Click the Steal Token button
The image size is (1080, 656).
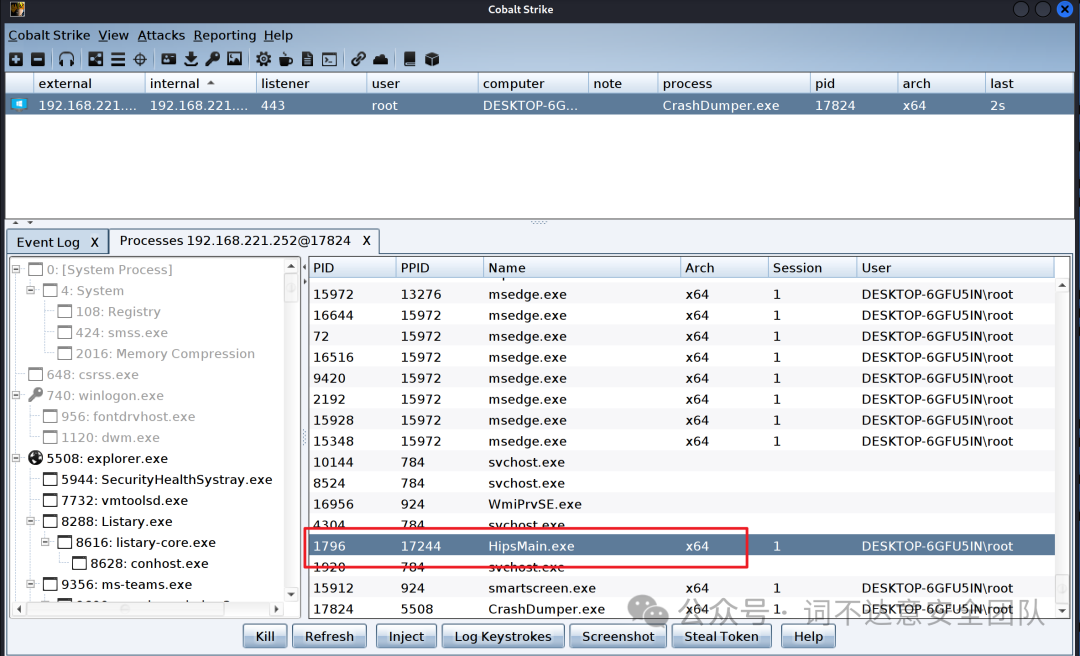[x=721, y=636]
